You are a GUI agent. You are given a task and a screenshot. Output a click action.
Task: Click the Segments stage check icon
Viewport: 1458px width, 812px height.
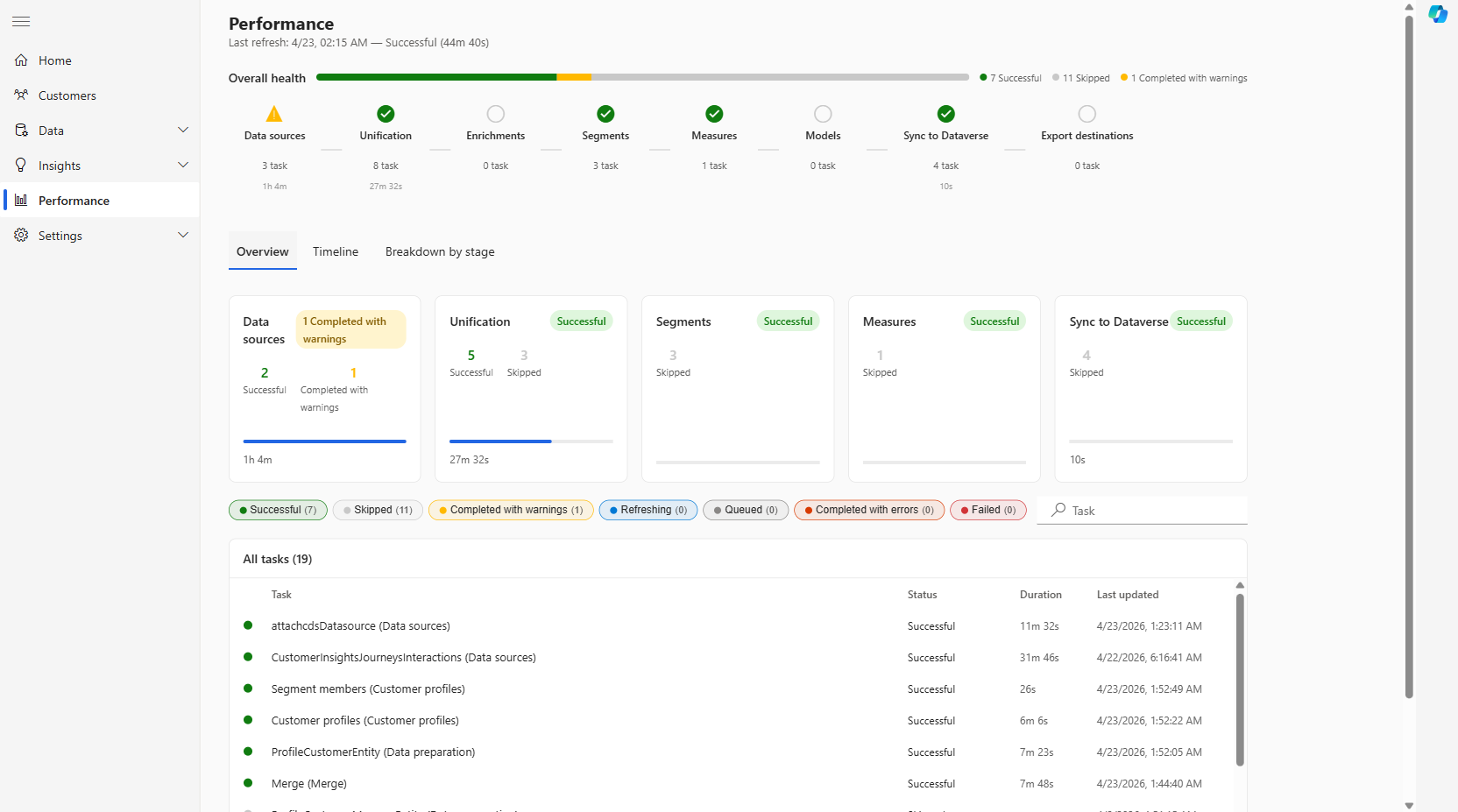(x=605, y=114)
